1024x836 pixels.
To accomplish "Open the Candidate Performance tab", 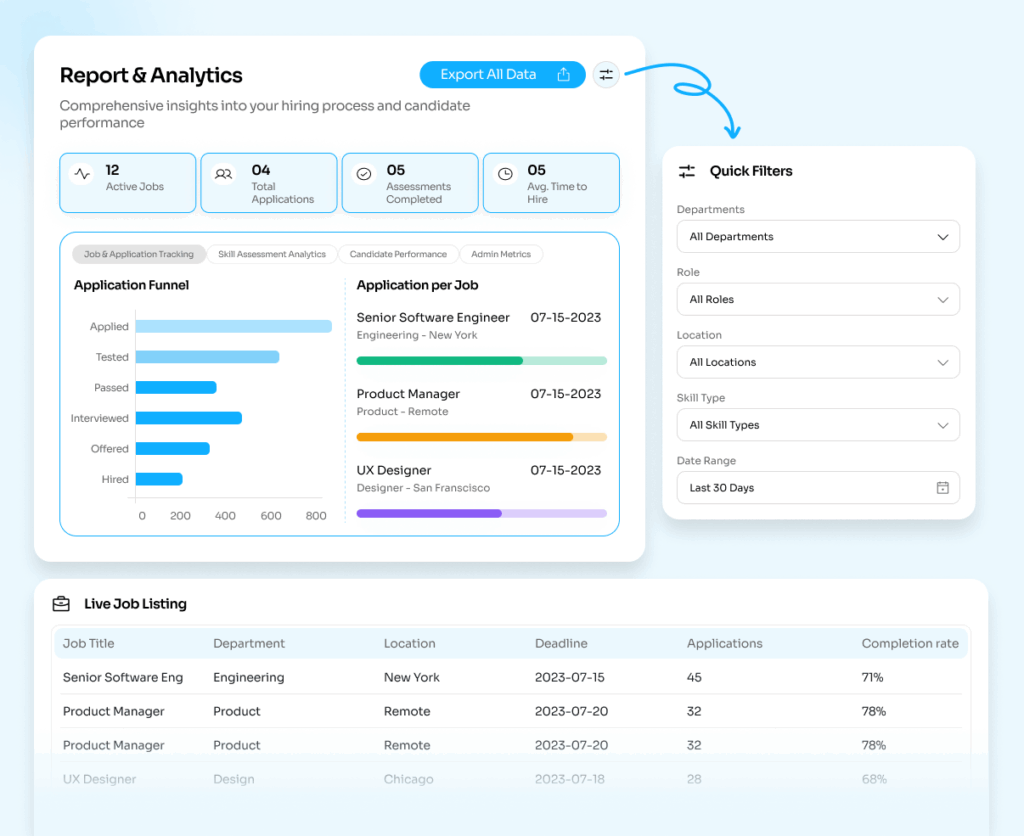I will tap(398, 254).
